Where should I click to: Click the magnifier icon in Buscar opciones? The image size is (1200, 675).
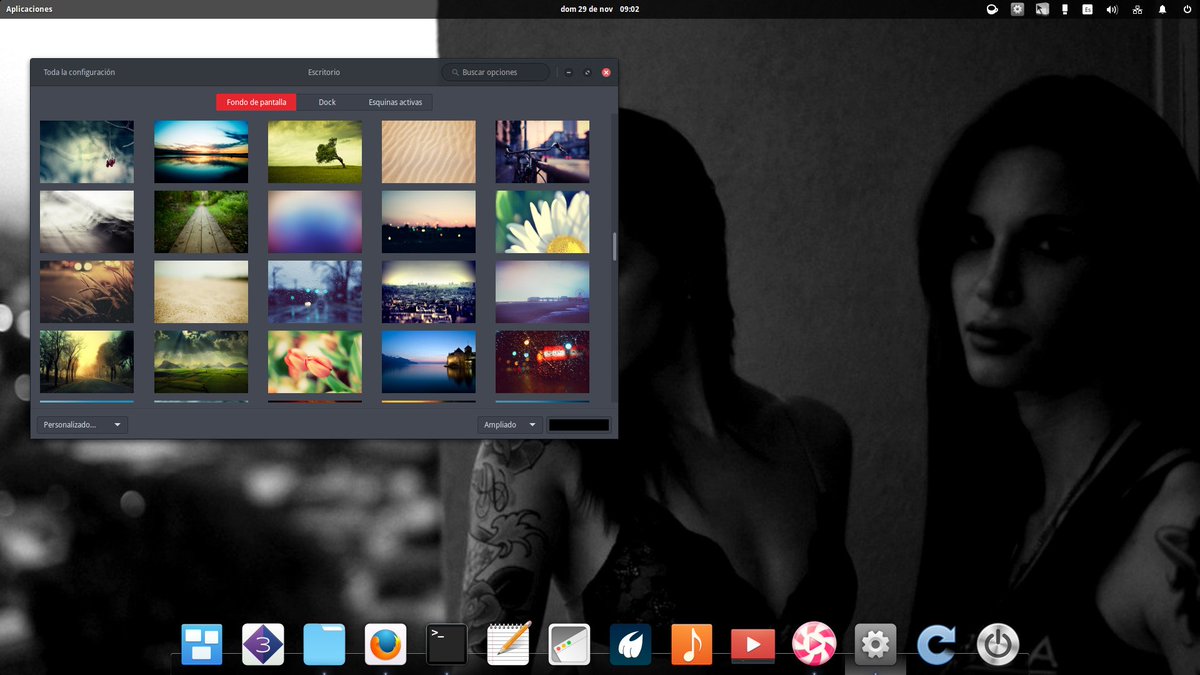tap(455, 72)
